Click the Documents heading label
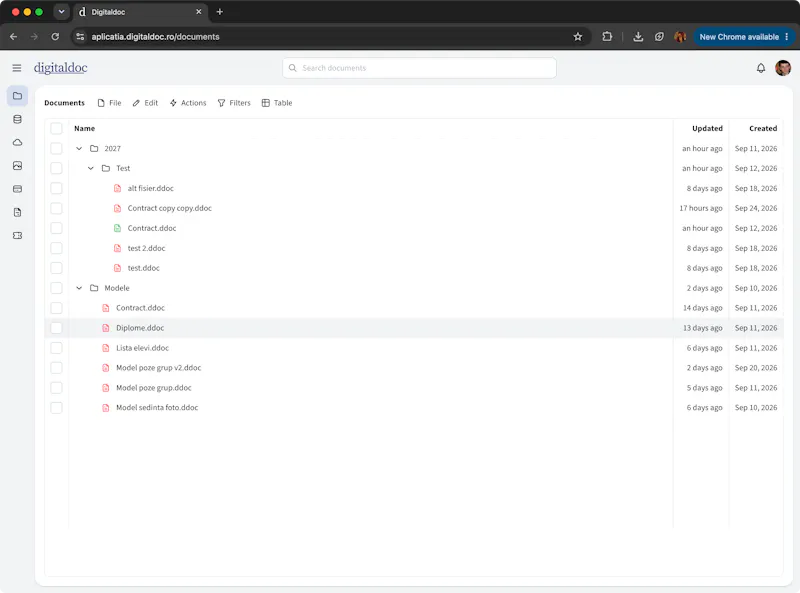 coord(64,103)
